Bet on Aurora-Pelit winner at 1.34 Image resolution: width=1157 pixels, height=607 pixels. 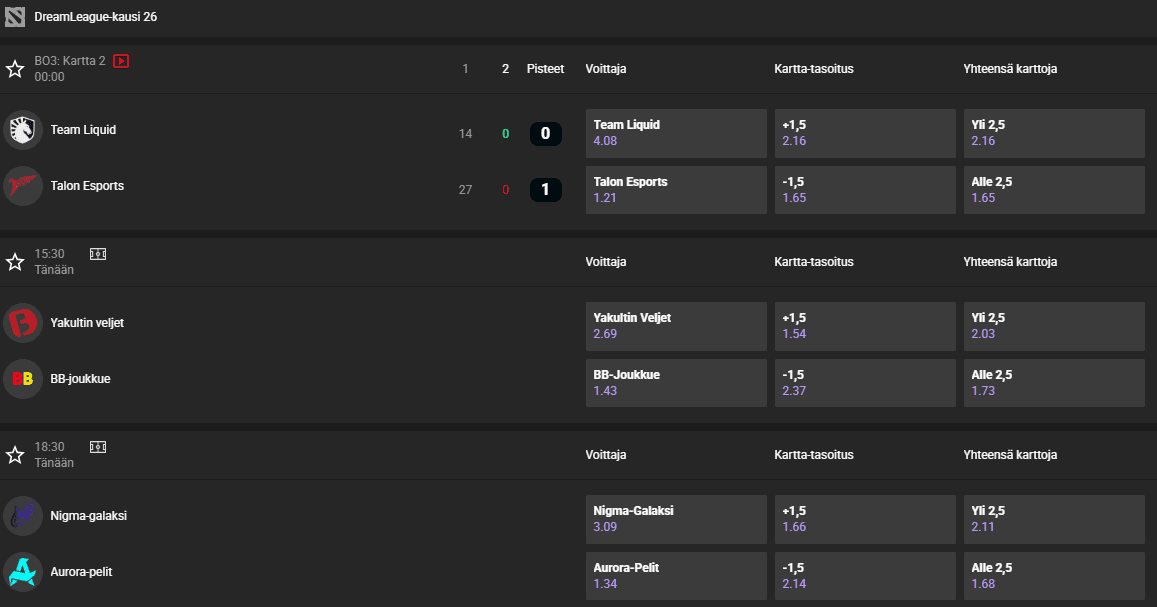[x=676, y=576]
